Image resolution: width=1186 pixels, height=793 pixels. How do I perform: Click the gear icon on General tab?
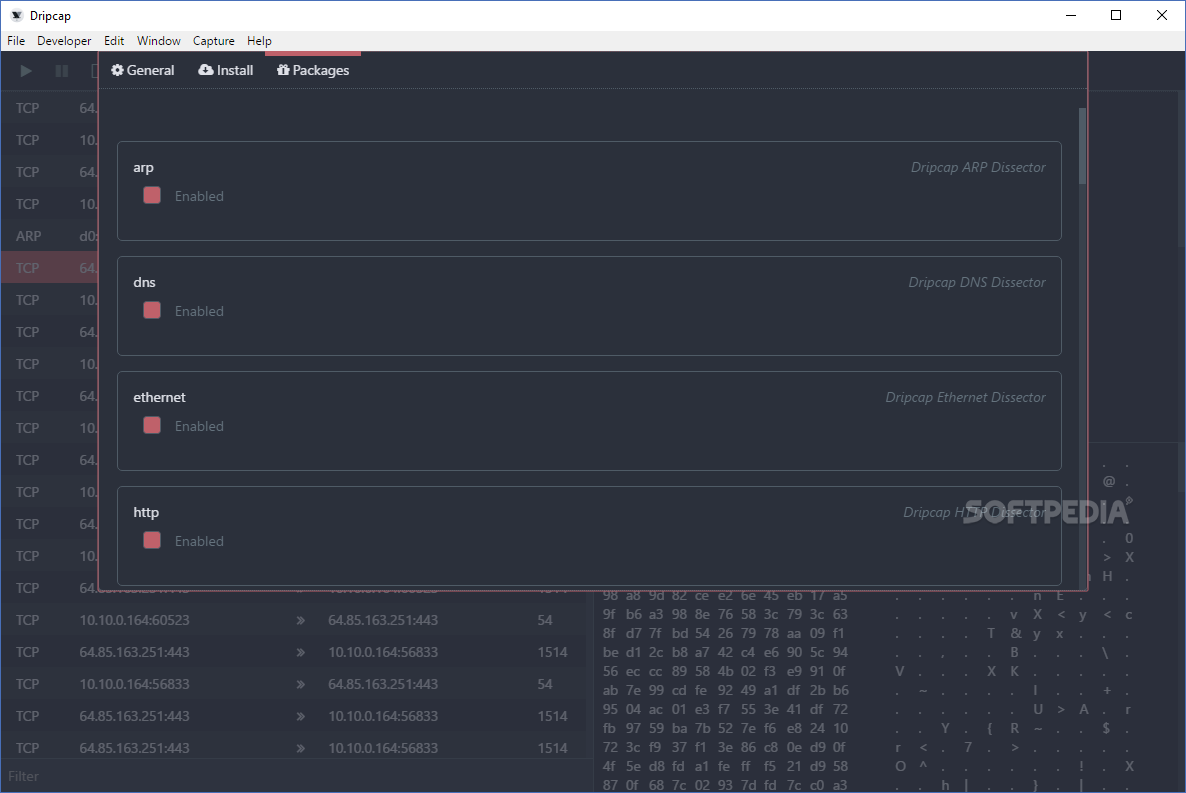pos(117,70)
